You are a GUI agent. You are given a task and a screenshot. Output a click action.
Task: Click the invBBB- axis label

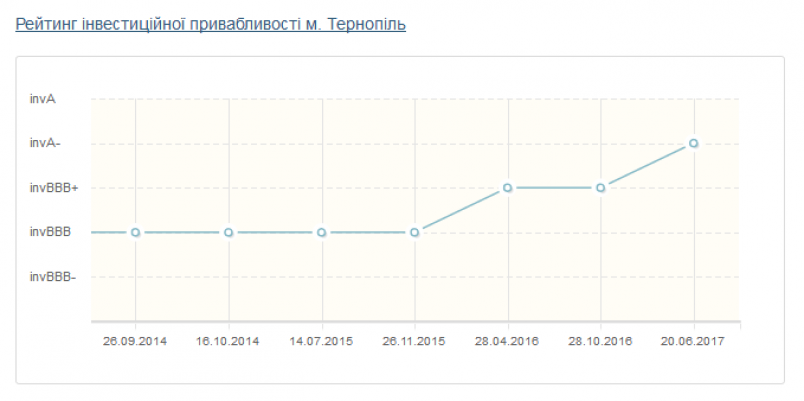click(53, 277)
